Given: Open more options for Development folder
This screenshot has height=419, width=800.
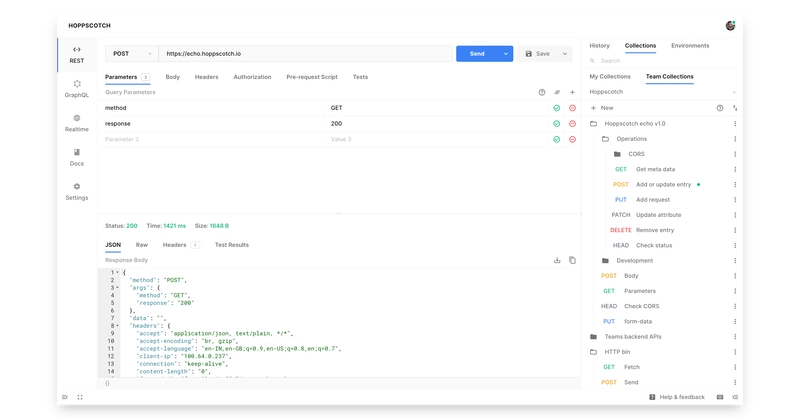Looking at the screenshot, I should [x=735, y=261].
